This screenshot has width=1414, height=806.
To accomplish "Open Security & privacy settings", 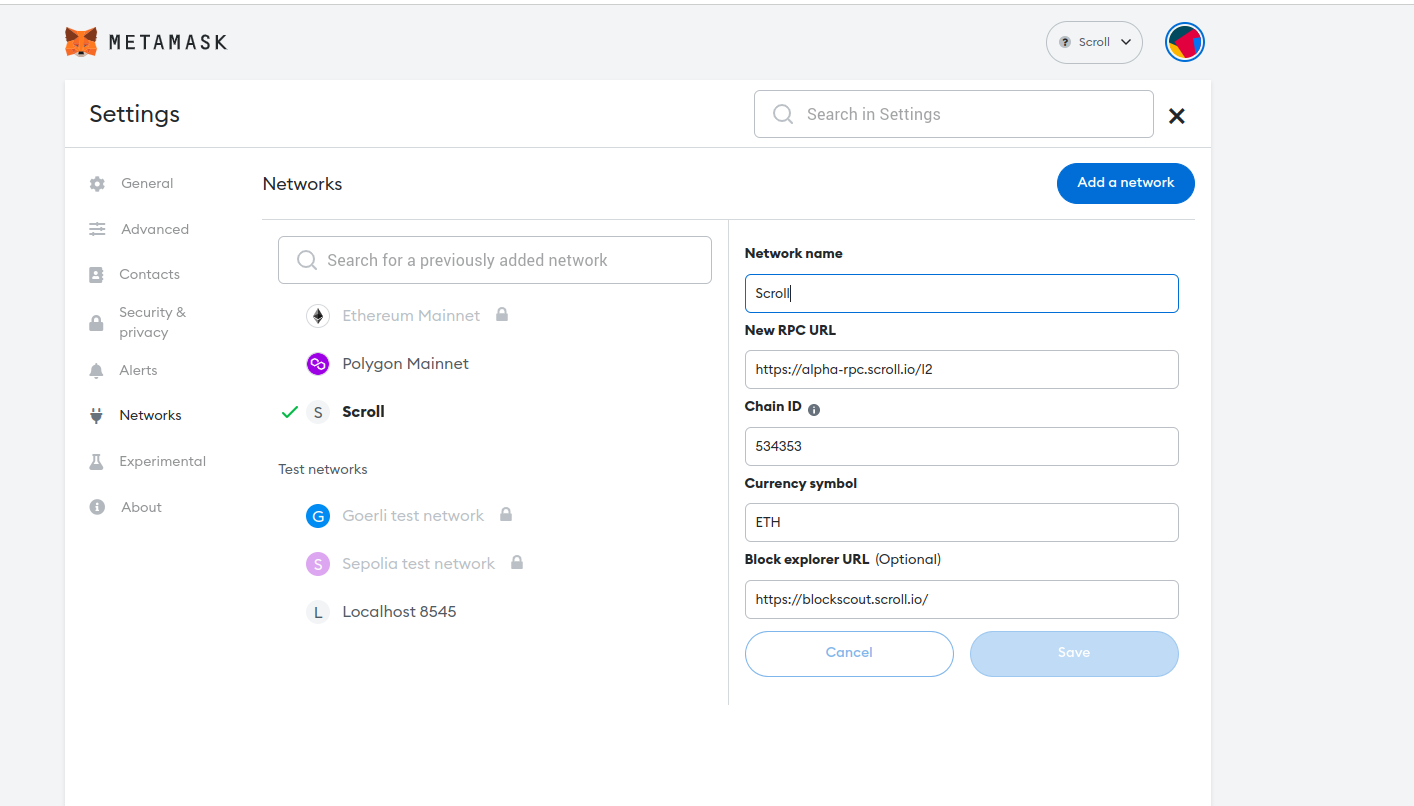I will coord(152,322).
